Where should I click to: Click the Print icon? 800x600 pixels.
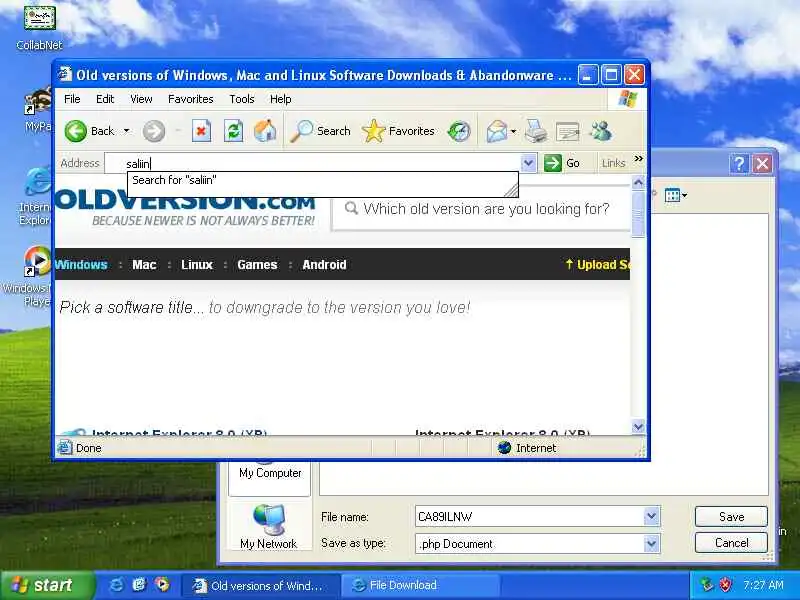(x=536, y=131)
